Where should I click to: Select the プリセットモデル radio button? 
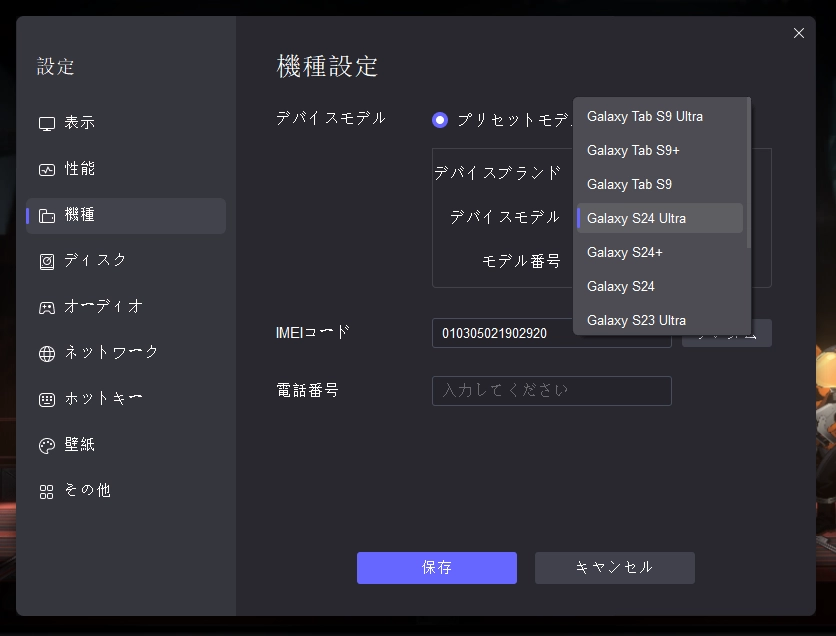click(x=440, y=120)
